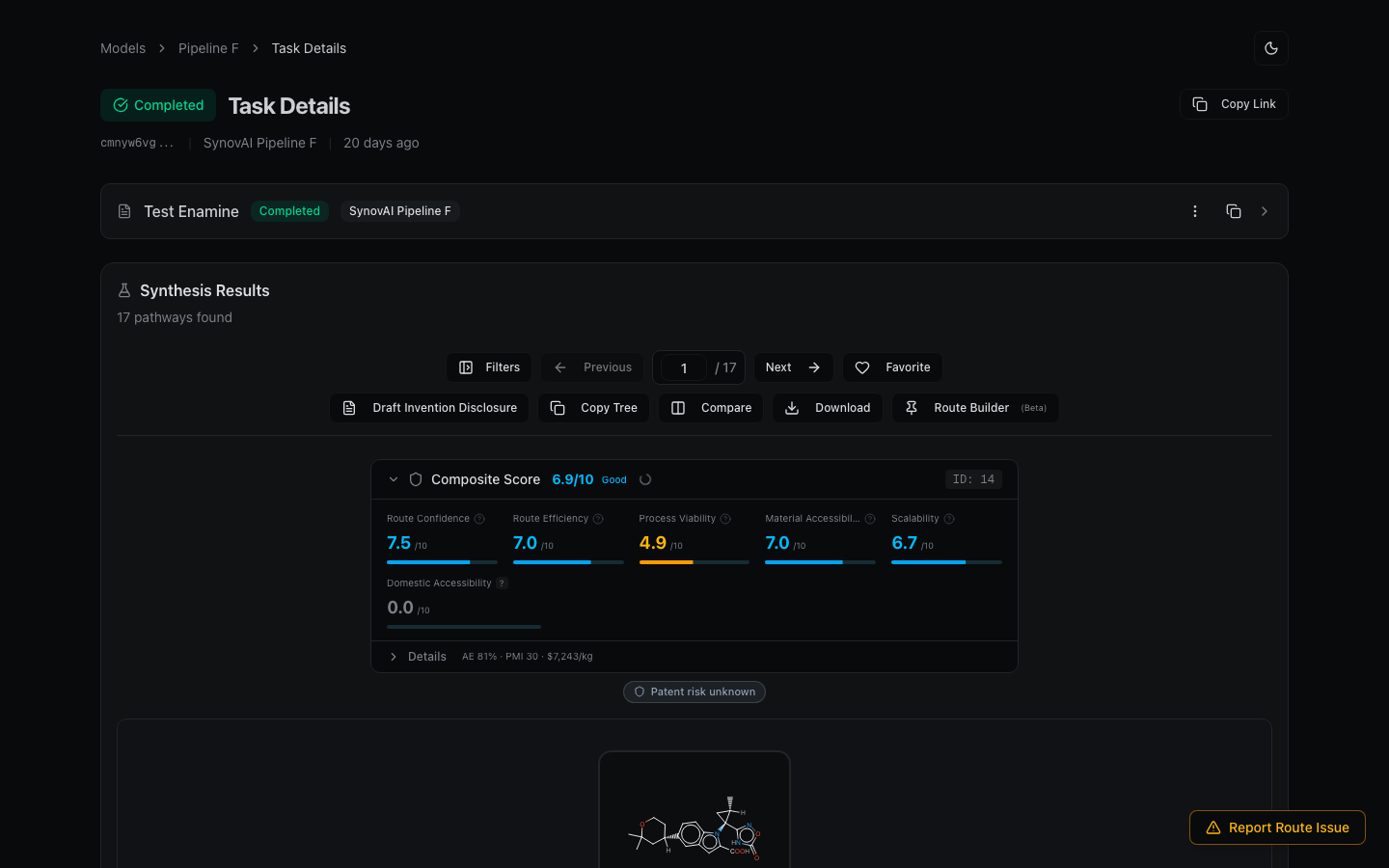The image size is (1389, 868).
Task: Expand Test Enamine row with chevron
Action: [1265, 211]
